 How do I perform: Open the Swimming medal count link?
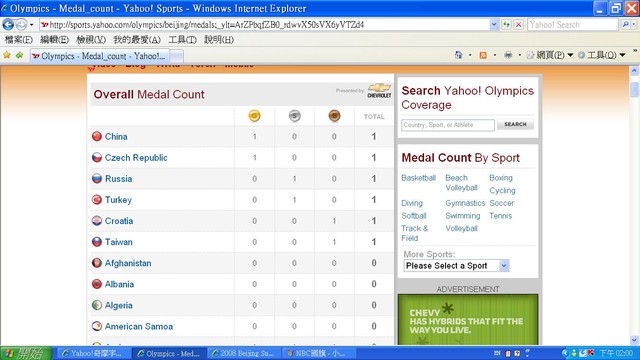462,216
